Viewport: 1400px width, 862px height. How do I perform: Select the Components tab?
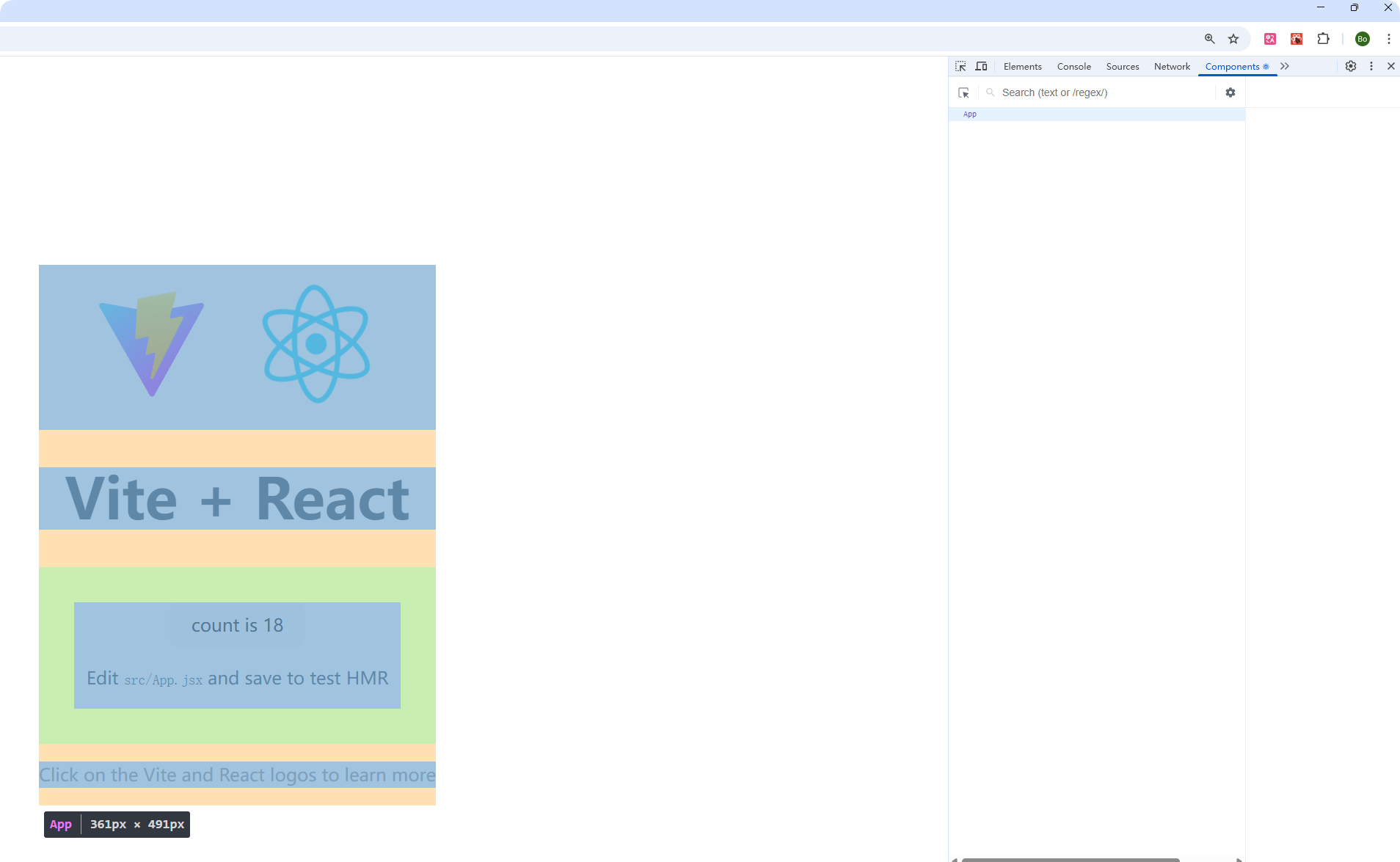[1236, 66]
